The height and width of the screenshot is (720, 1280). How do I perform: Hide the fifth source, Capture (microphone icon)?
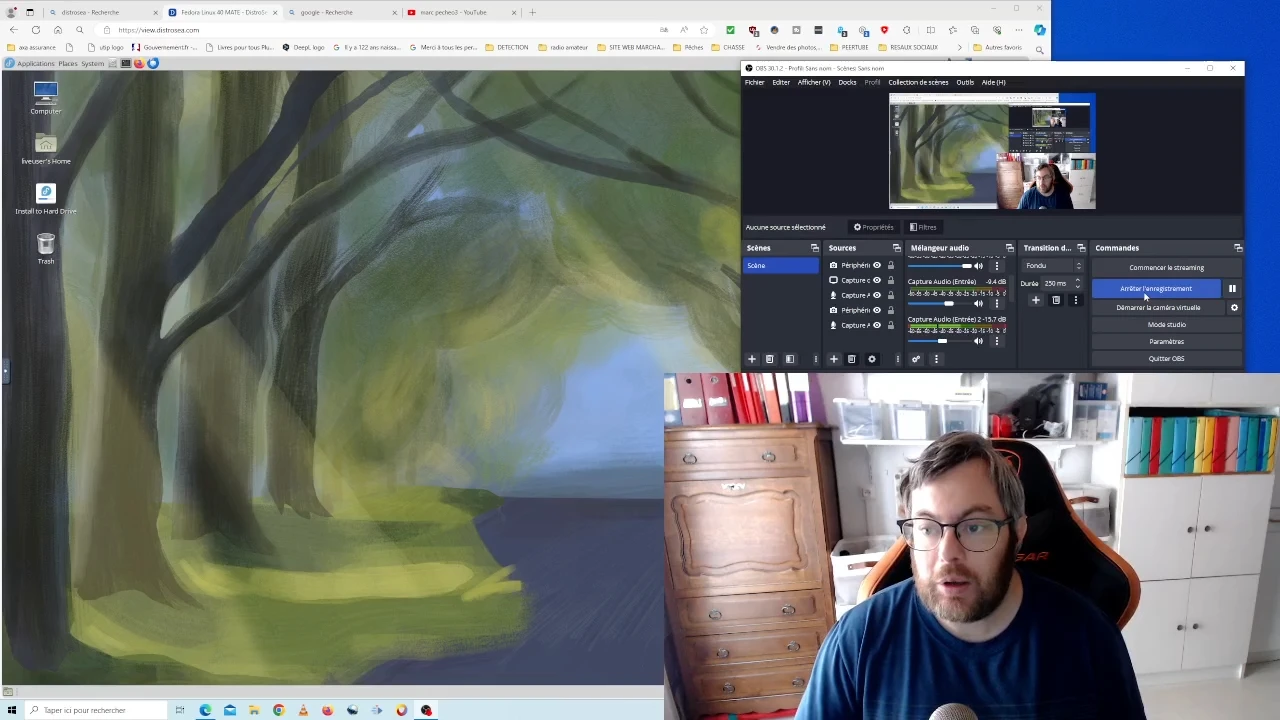(x=877, y=325)
